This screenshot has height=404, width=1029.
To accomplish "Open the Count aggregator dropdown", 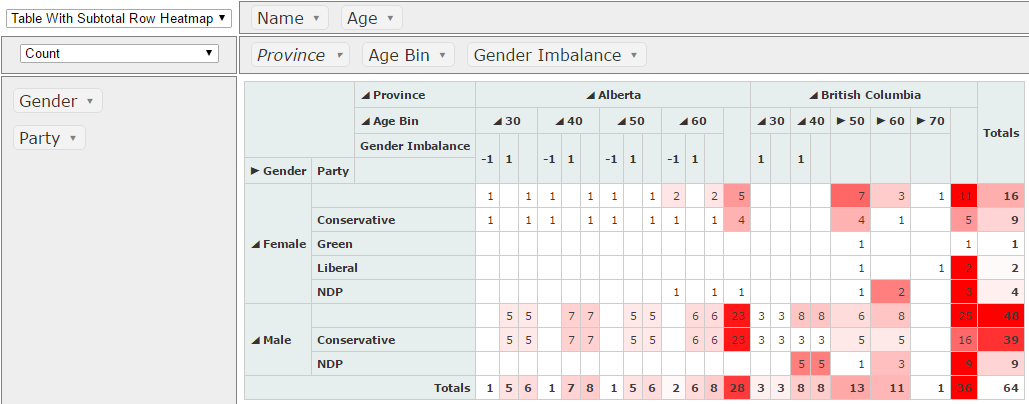I will click(x=119, y=54).
